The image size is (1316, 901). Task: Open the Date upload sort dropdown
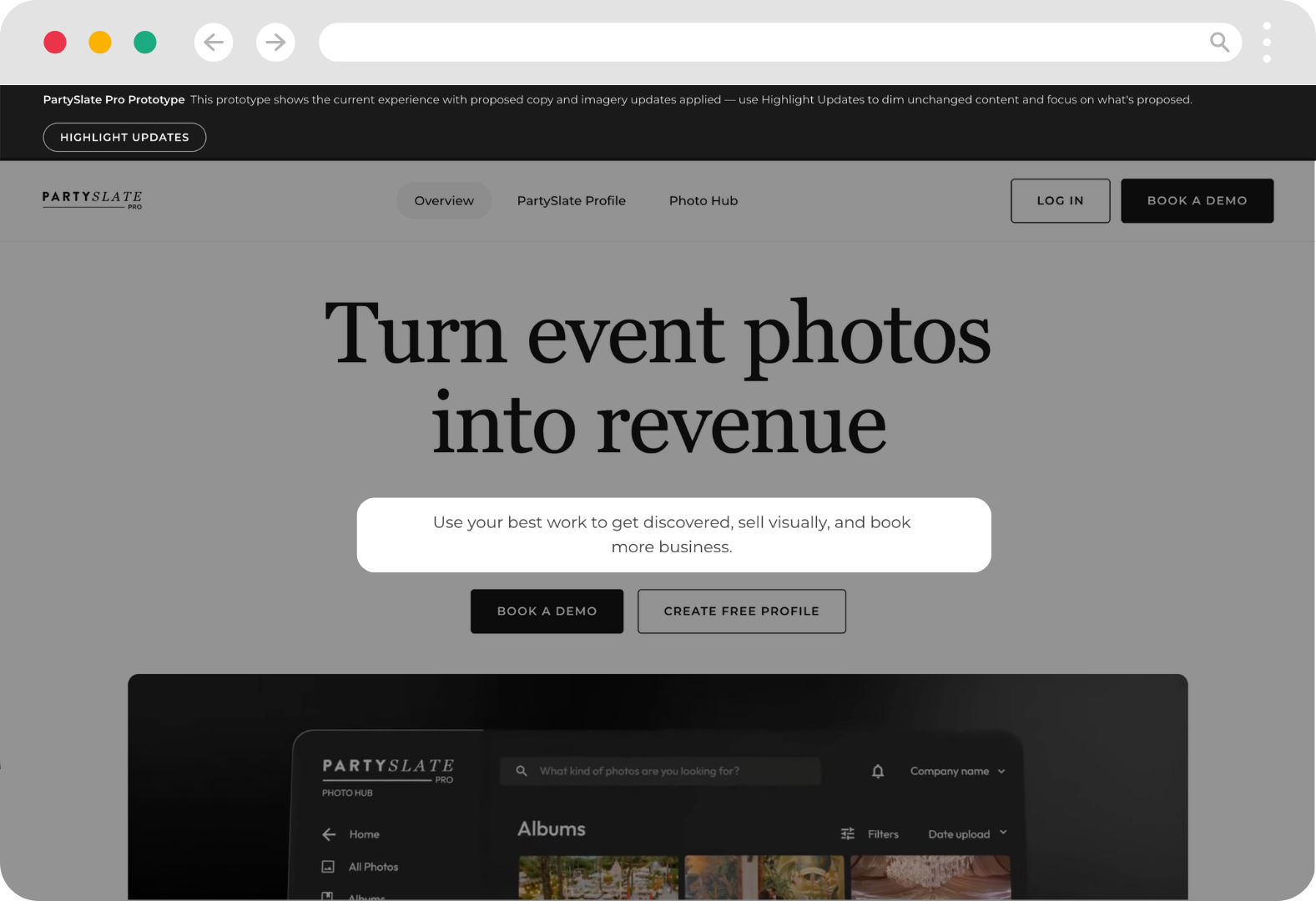(968, 833)
